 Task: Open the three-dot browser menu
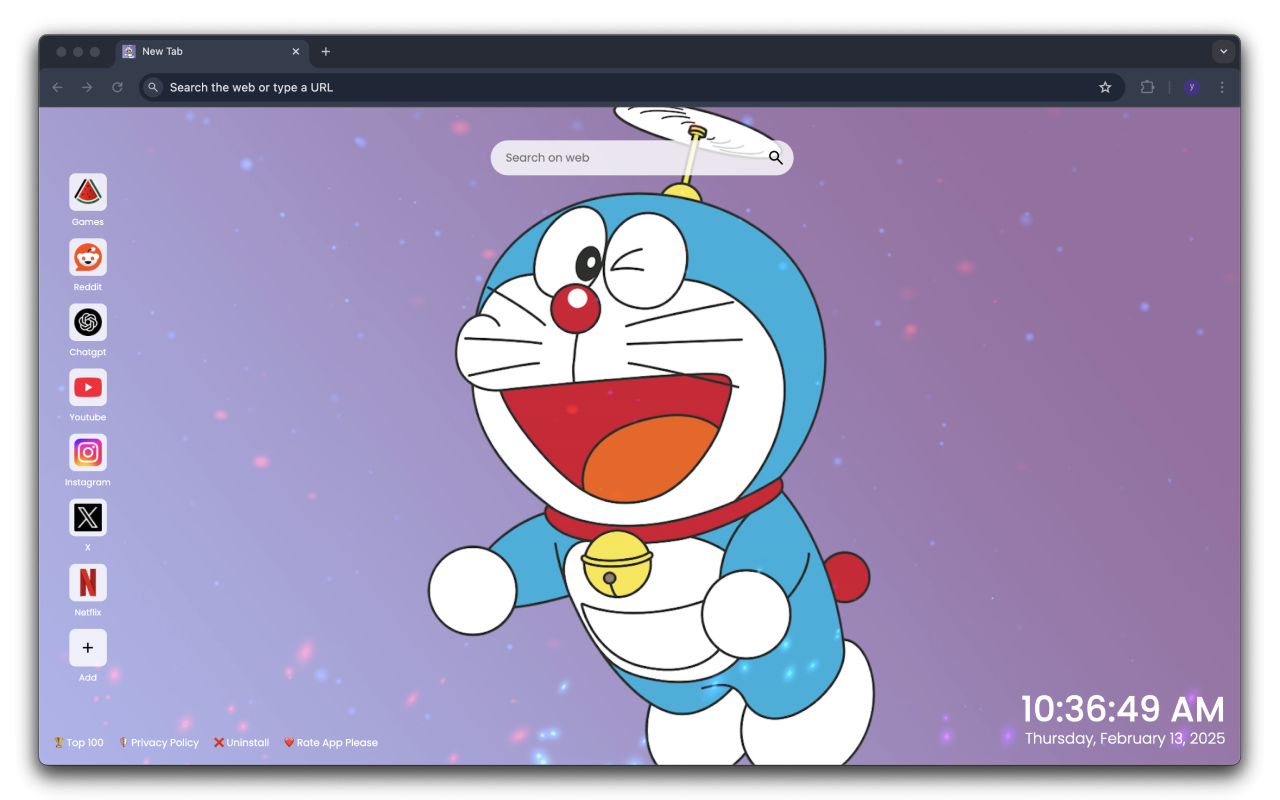pos(1221,87)
